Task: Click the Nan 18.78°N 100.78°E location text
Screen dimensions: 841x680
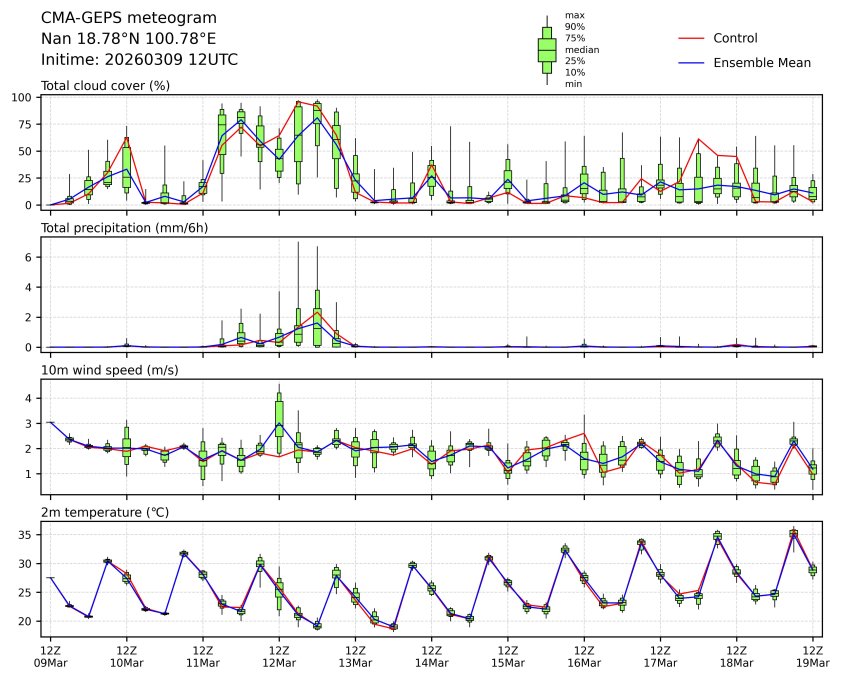Action: (x=127, y=38)
